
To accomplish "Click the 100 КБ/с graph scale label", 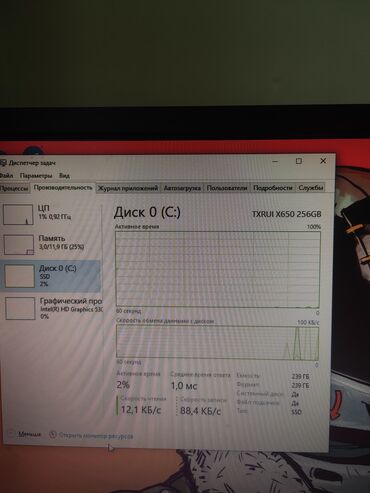I will click(x=308, y=322).
